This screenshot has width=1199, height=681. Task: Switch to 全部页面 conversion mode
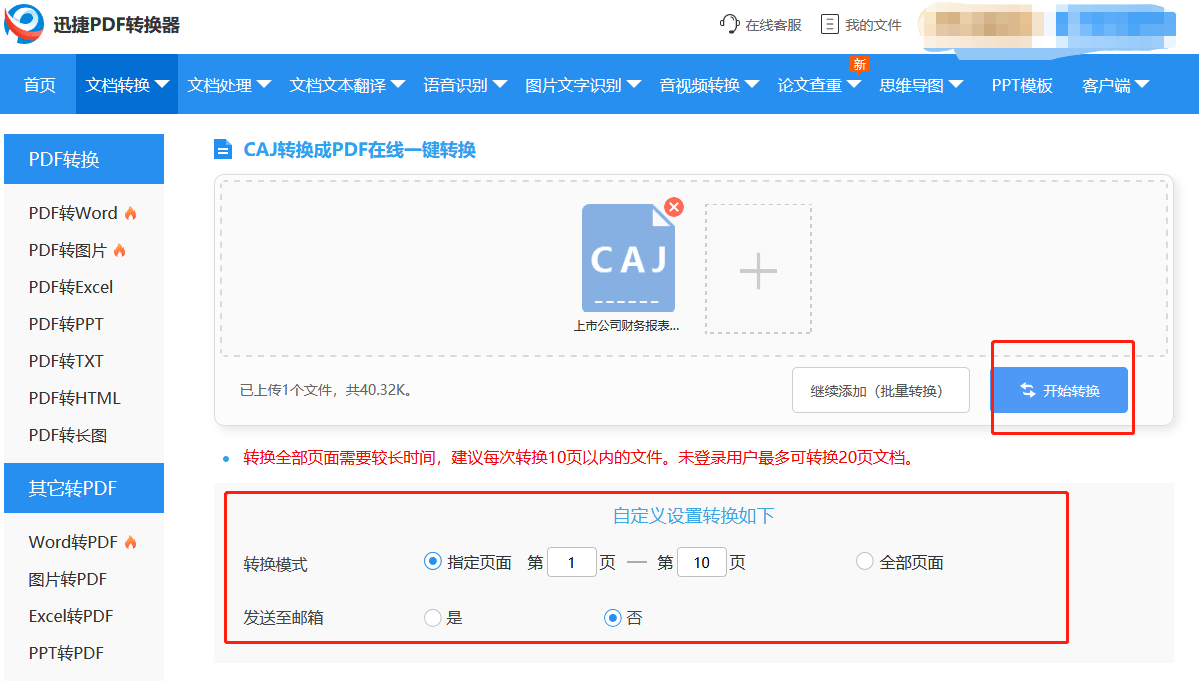click(x=863, y=562)
